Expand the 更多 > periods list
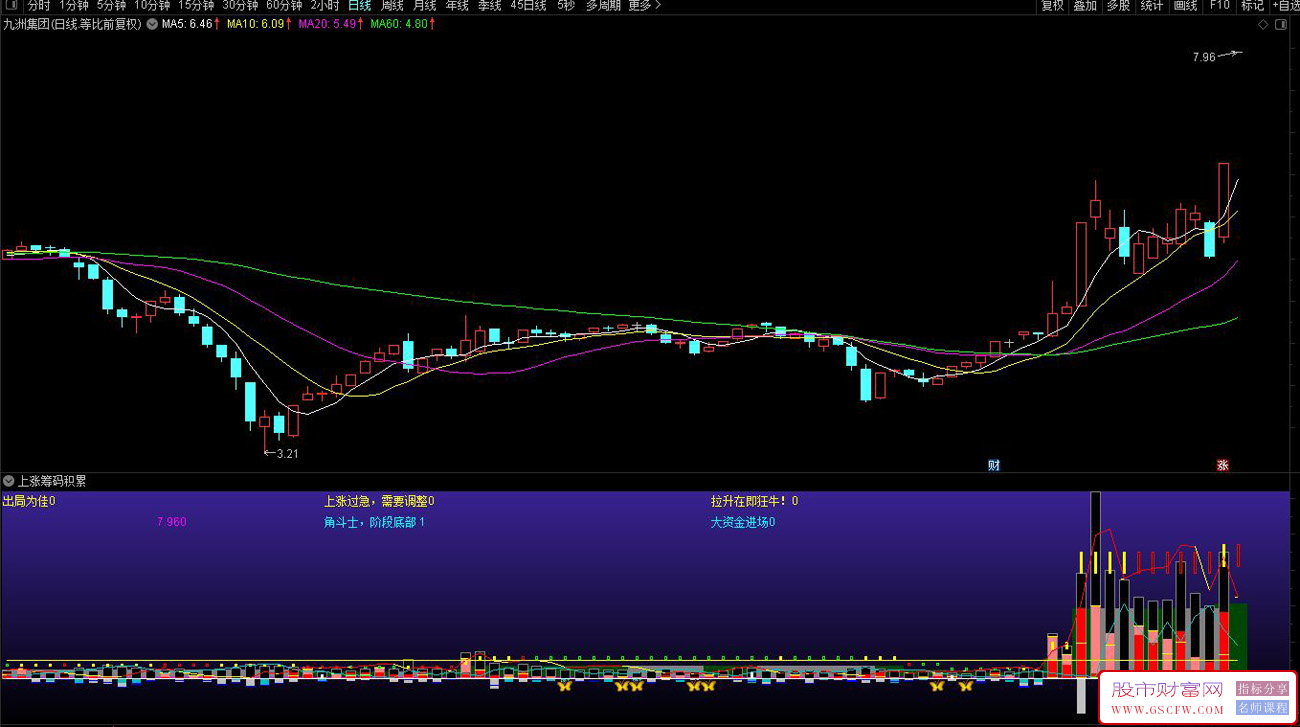 (644, 6)
